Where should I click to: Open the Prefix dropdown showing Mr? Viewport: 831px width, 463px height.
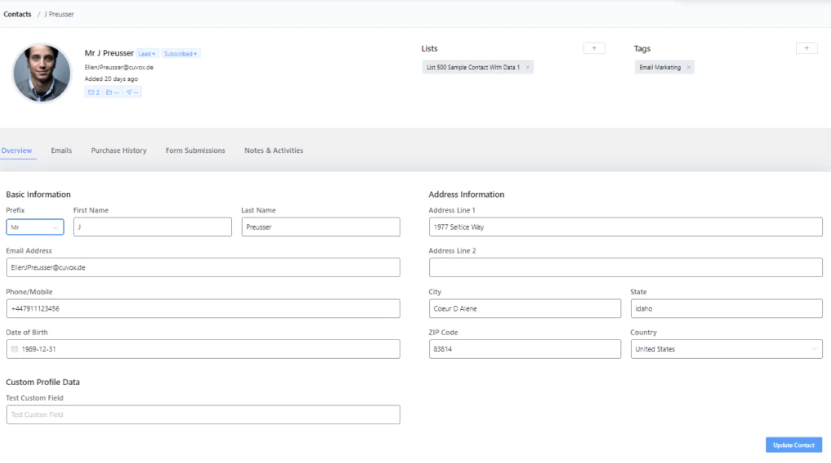click(35, 227)
